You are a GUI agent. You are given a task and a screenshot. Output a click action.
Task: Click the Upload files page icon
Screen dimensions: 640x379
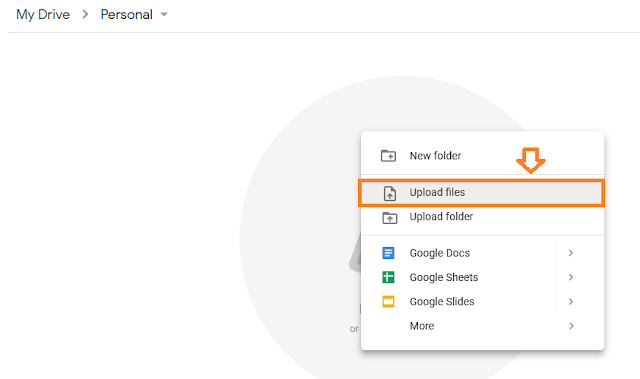pos(390,193)
